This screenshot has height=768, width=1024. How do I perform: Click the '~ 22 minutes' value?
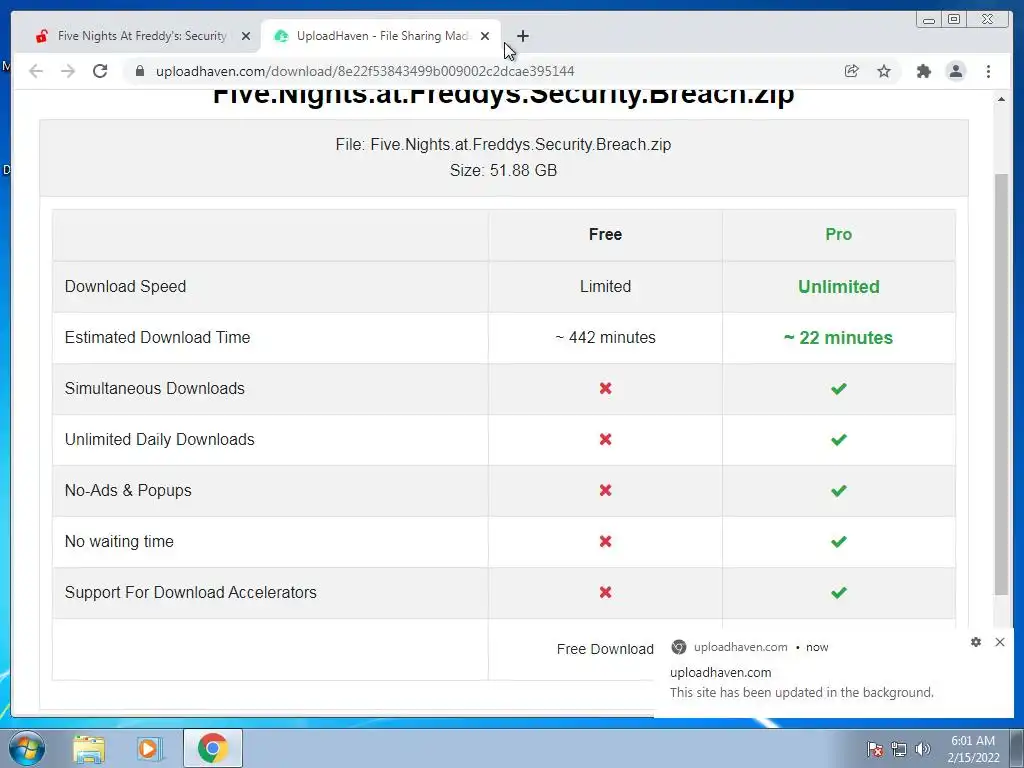pyautogui.click(x=839, y=338)
